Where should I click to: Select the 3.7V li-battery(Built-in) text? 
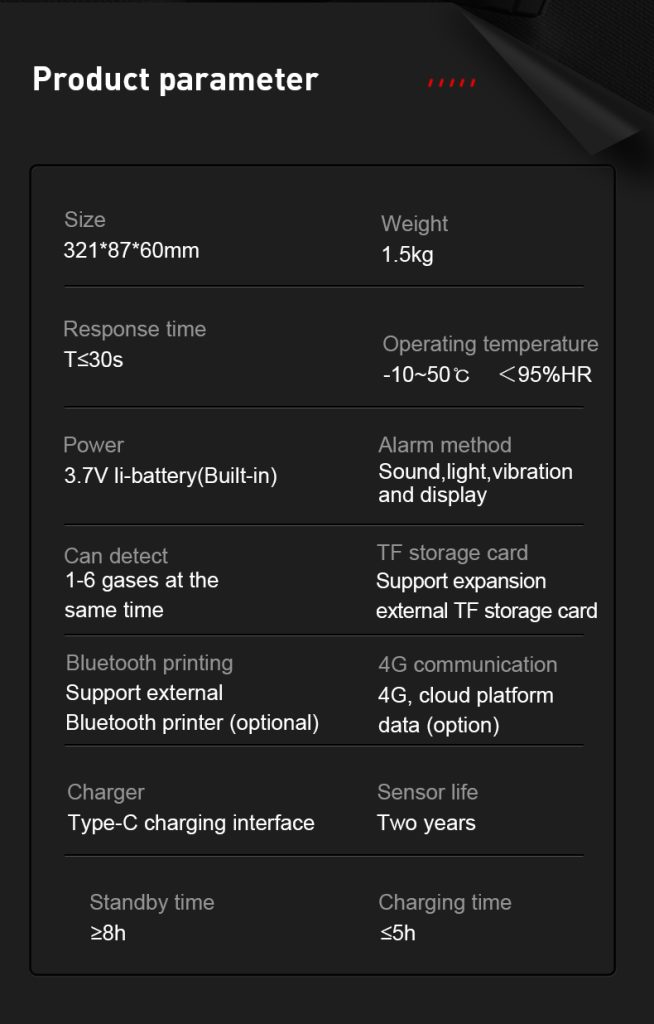[x=170, y=476]
